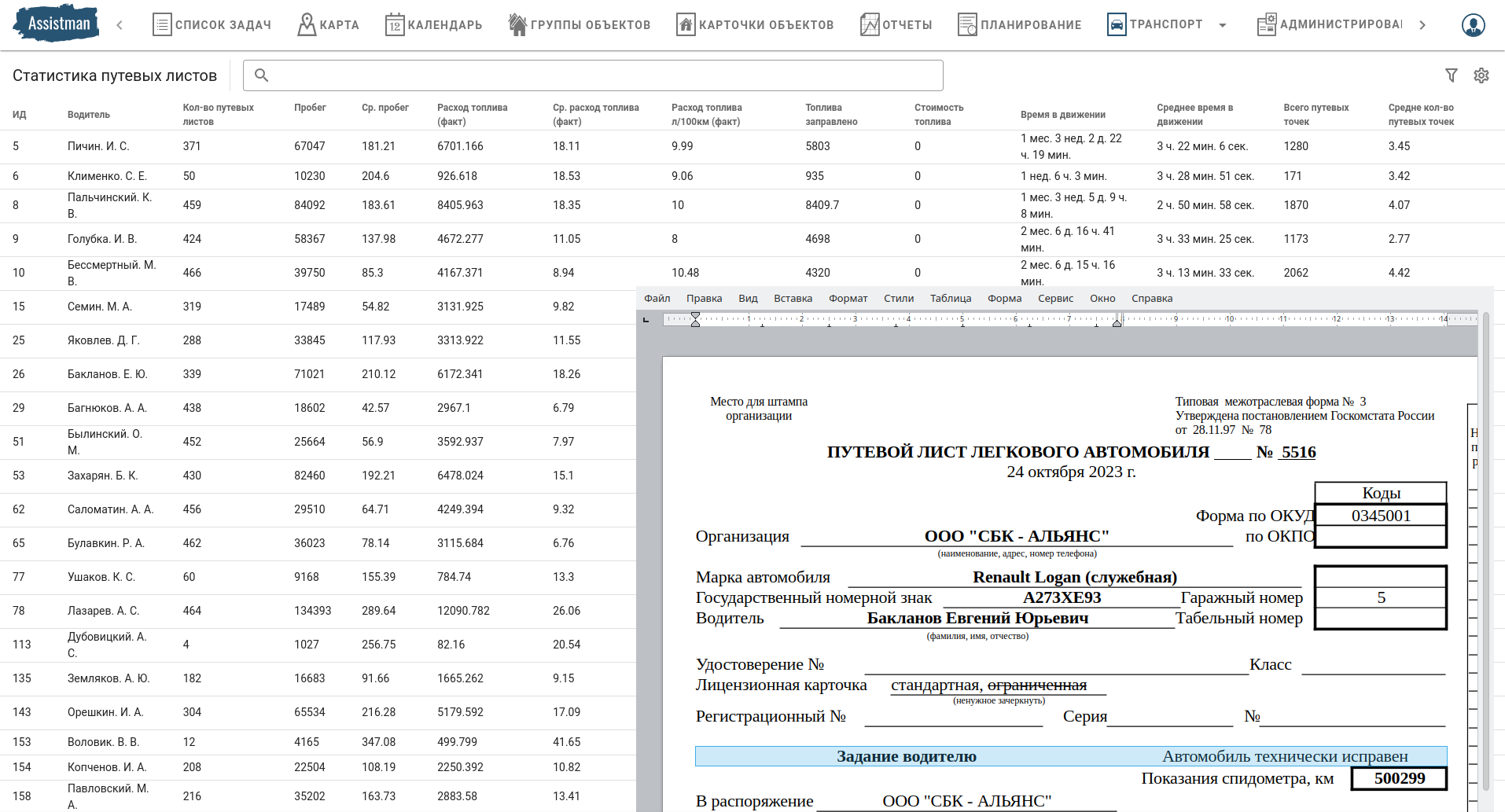Open table settings gear icon
1505x812 pixels.
(1481, 75)
